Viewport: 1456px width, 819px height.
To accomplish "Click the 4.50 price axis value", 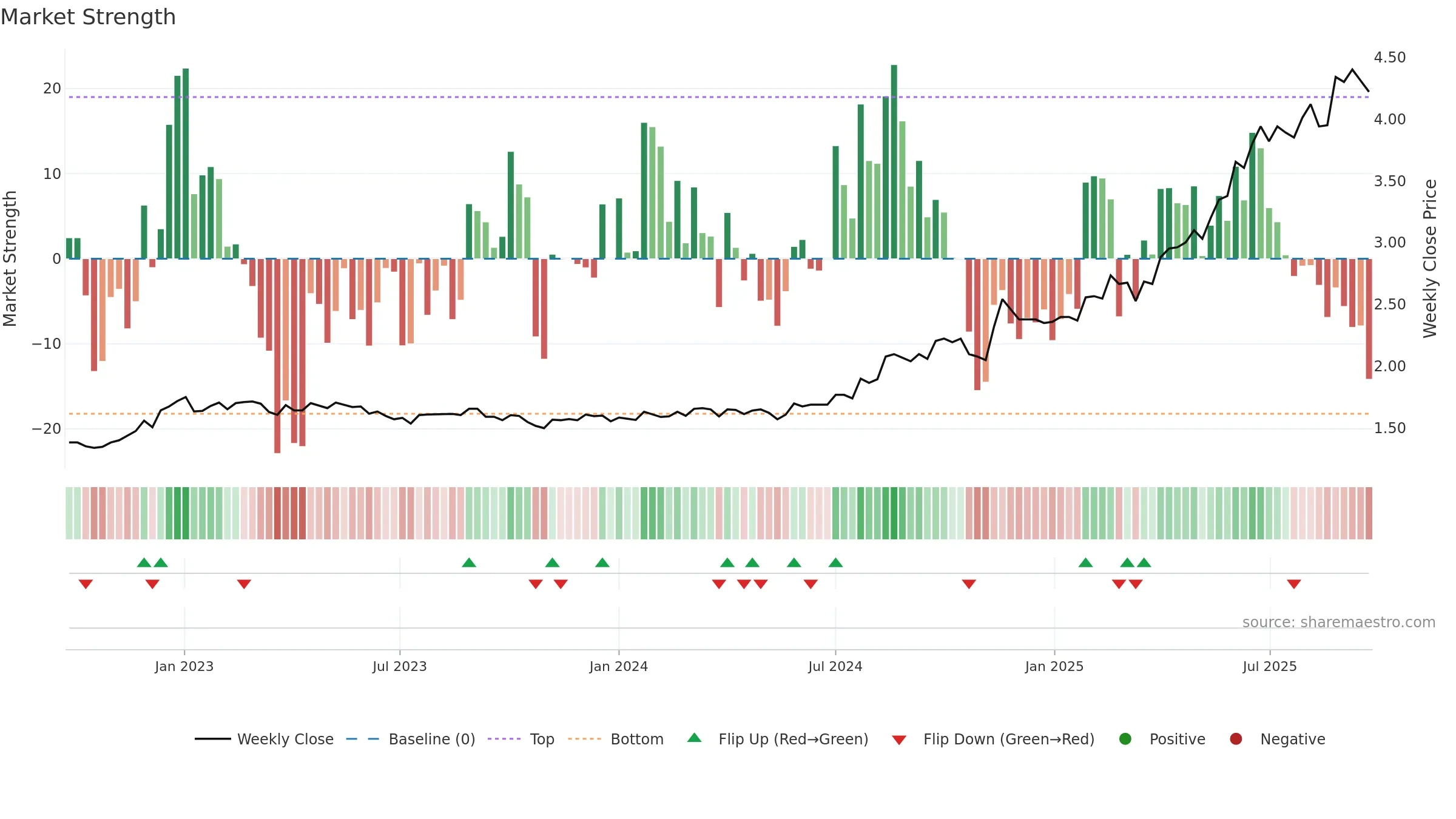I will [x=1390, y=58].
